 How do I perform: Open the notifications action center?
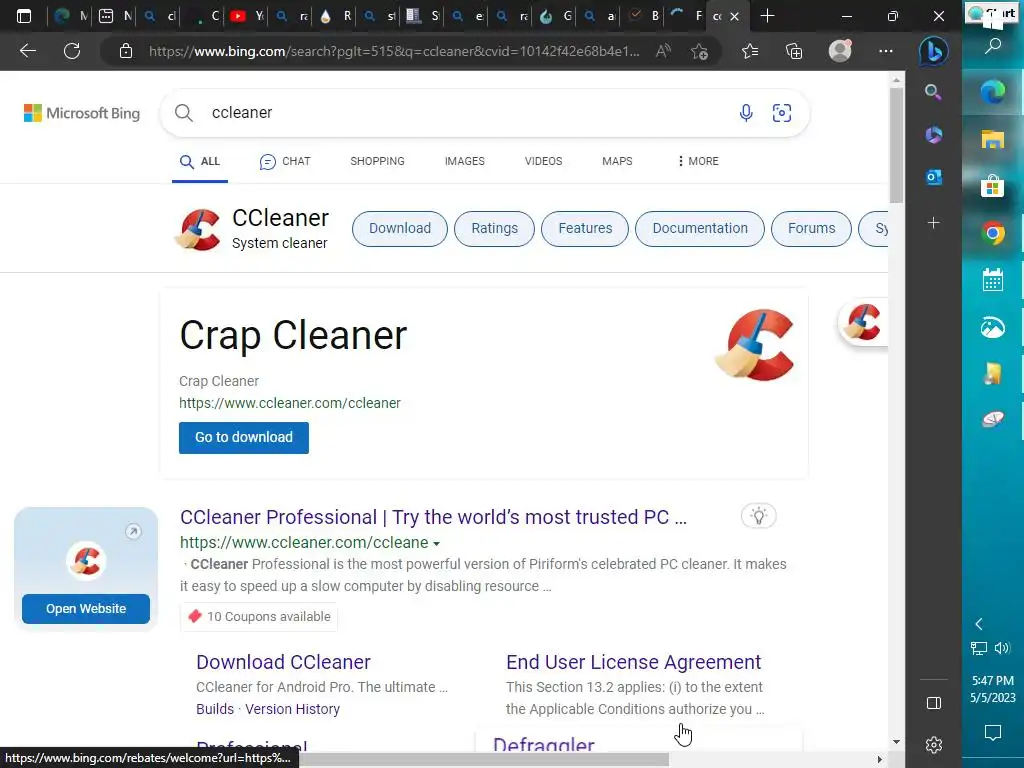(x=993, y=732)
